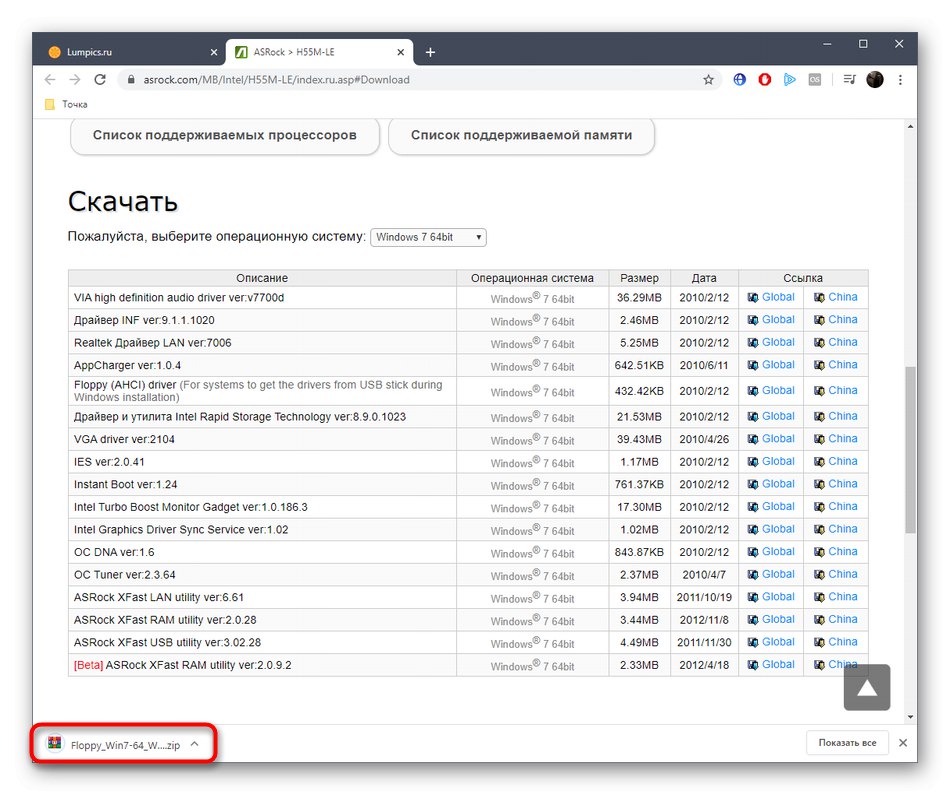Click download icon beside Global for IES
The width and height of the screenshot is (950, 795).
[x=753, y=462]
